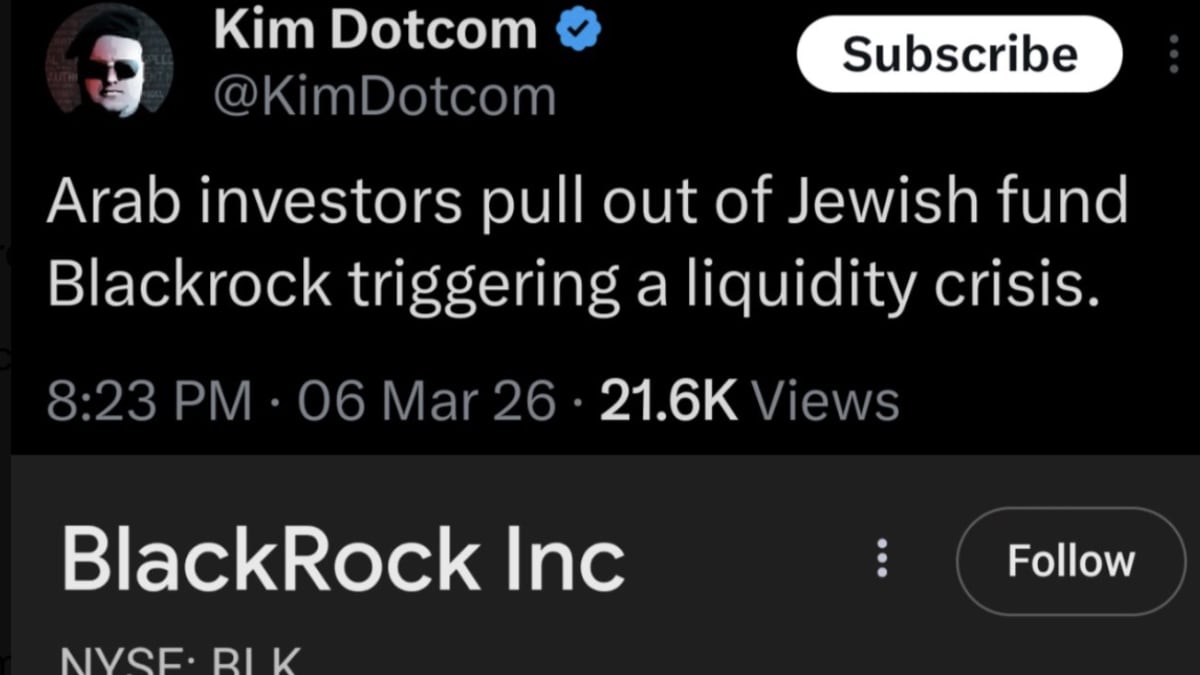The width and height of the screenshot is (1200, 675).
Task: Open the BlackRock Inc heading
Action: (x=343, y=560)
